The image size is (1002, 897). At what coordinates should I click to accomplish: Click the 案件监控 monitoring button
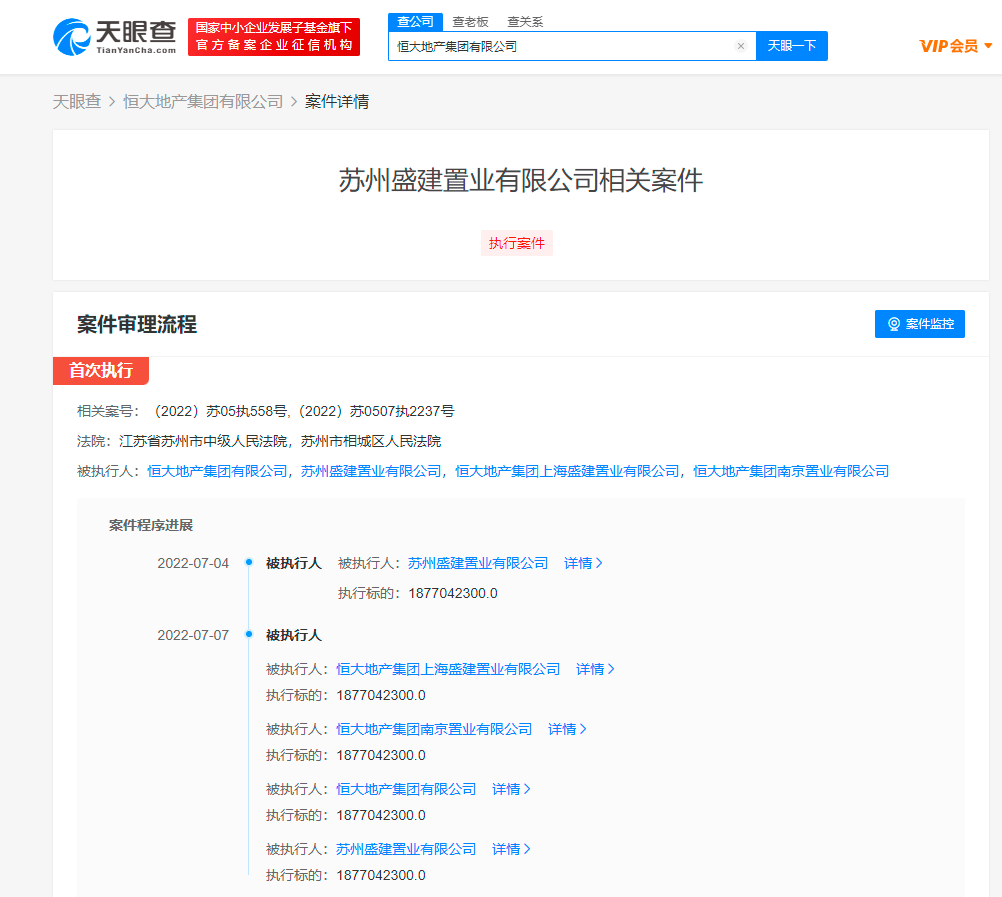click(x=919, y=324)
